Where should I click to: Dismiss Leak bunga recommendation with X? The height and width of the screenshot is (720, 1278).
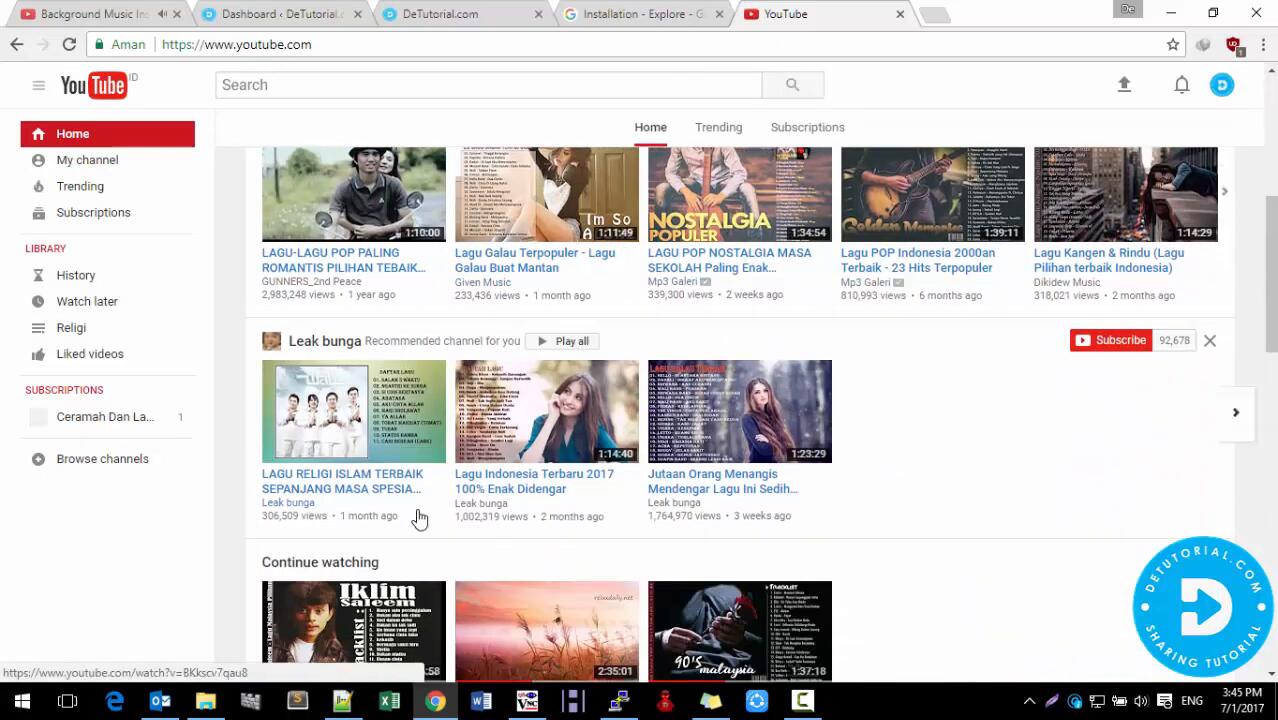click(x=1210, y=341)
